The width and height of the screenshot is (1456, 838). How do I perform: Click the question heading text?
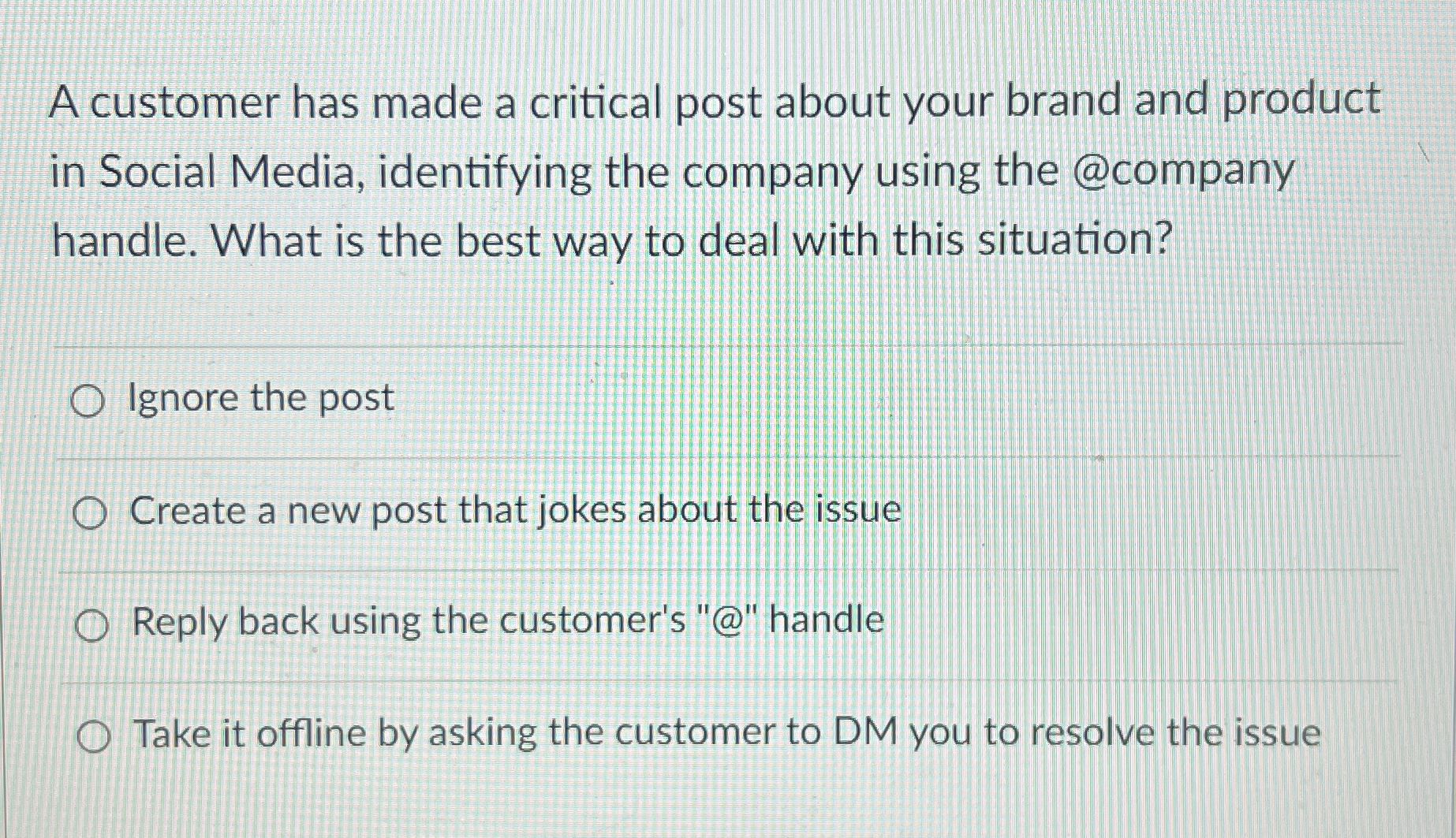pos(710,169)
